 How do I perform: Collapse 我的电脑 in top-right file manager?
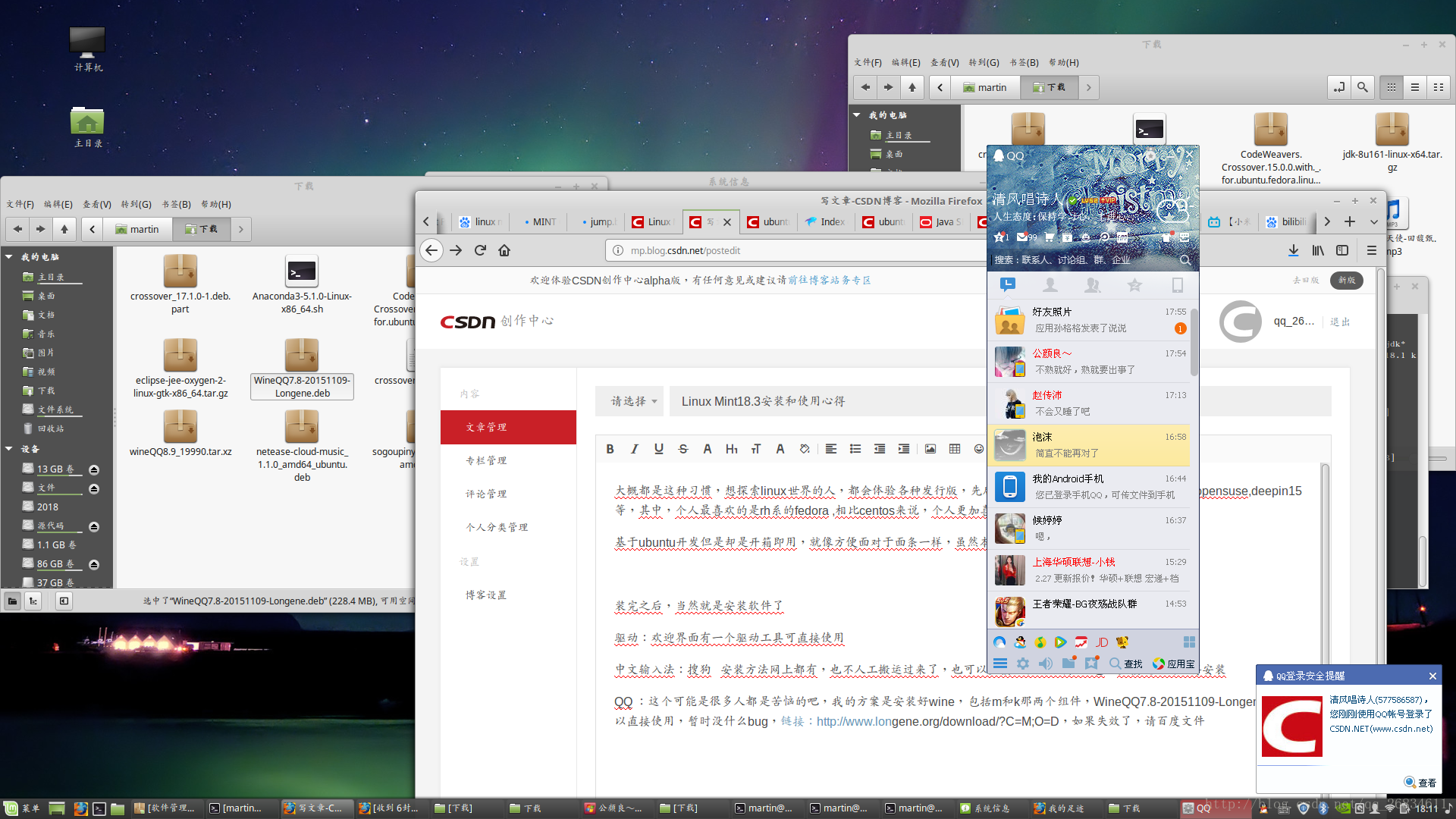tap(857, 115)
